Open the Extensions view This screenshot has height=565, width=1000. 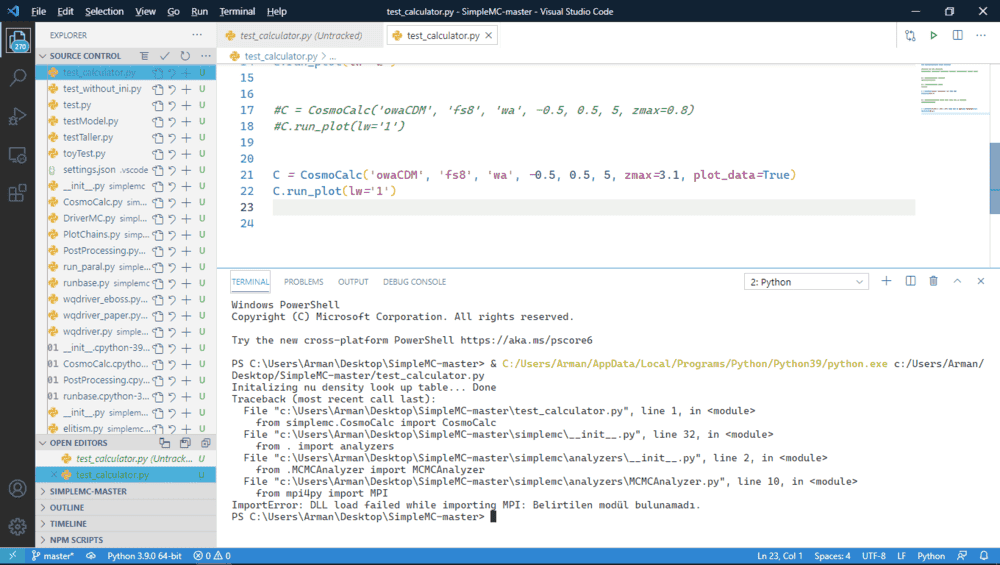[18, 193]
